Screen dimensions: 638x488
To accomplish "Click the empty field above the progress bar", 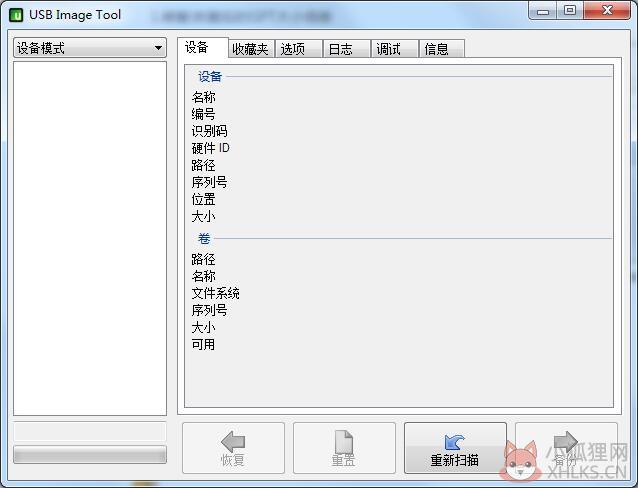I will tap(90, 432).
